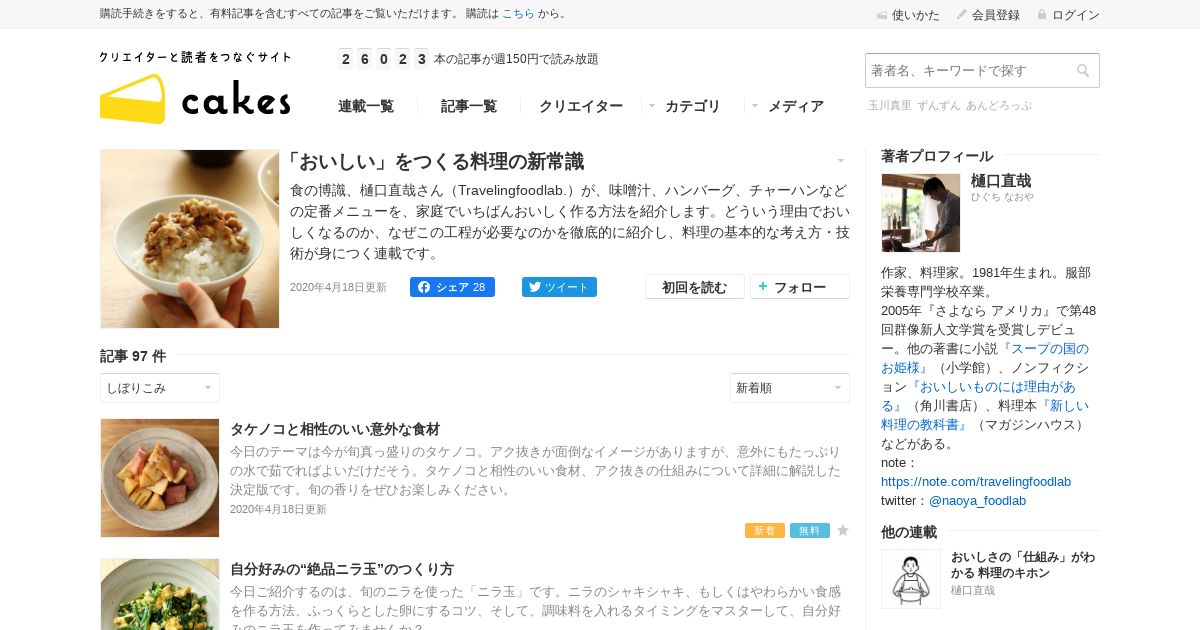The width and height of the screenshot is (1200, 630).
Task: Click 2020年4月18日更新 under タケノコ article
Action: coord(278,509)
